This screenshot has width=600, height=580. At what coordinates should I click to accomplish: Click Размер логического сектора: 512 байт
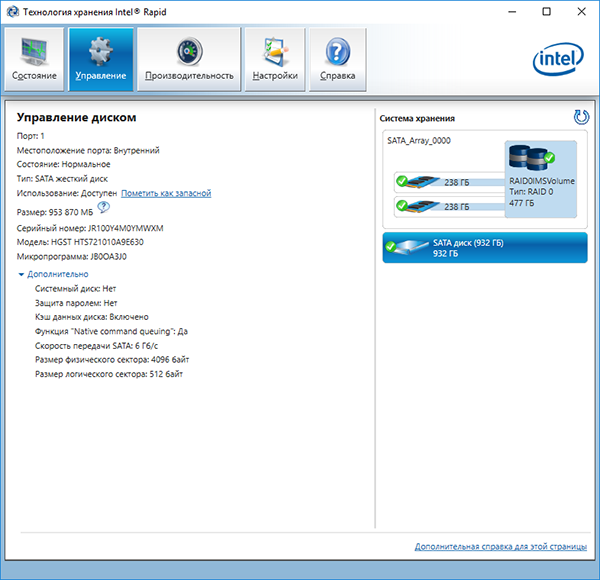pyautogui.click(x=109, y=374)
